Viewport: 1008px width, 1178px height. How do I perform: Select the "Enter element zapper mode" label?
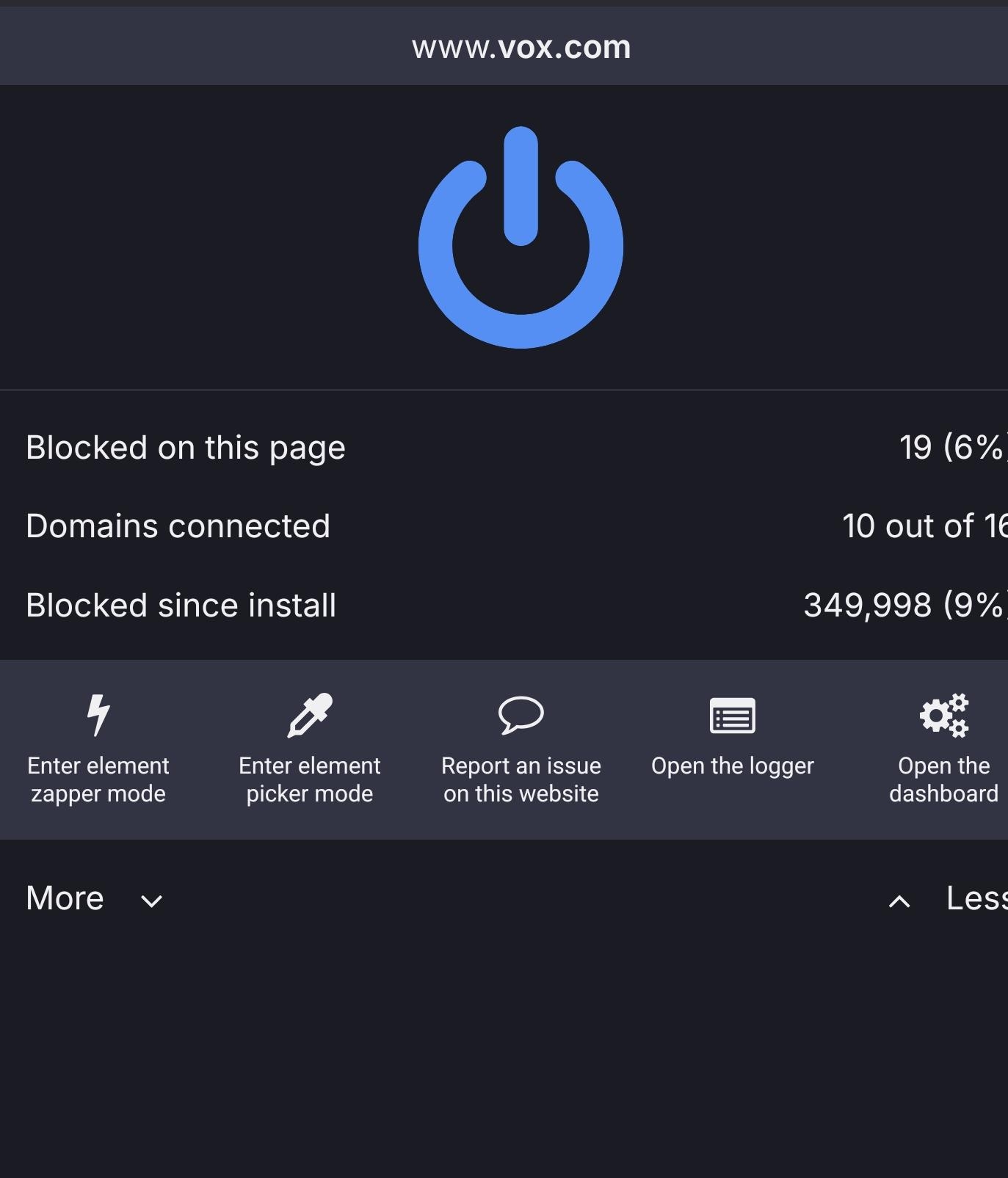(x=98, y=779)
